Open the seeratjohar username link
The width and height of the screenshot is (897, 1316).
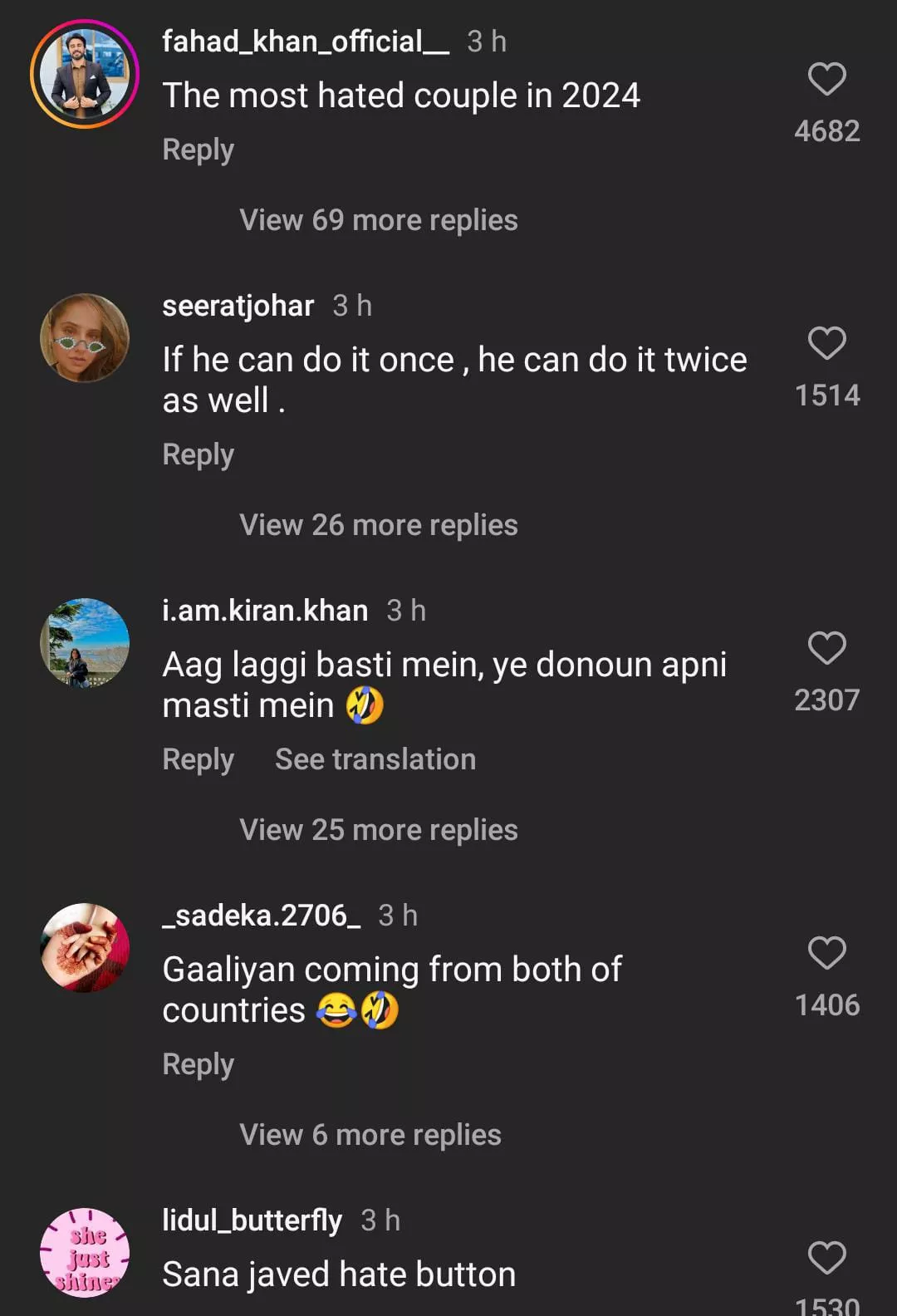tap(238, 307)
